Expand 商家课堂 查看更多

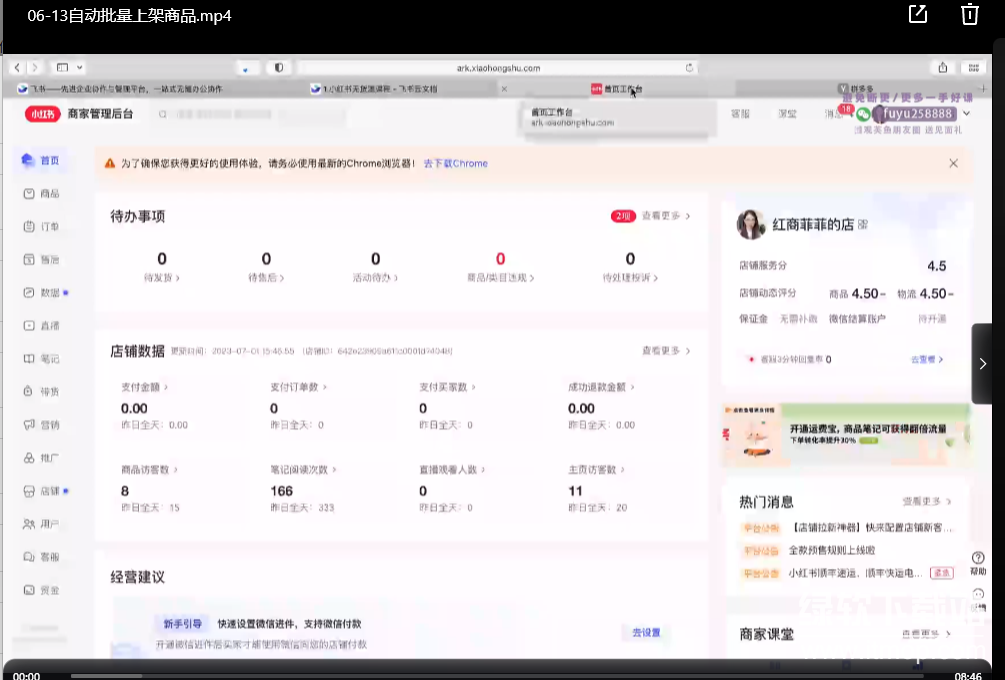[x=927, y=634]
